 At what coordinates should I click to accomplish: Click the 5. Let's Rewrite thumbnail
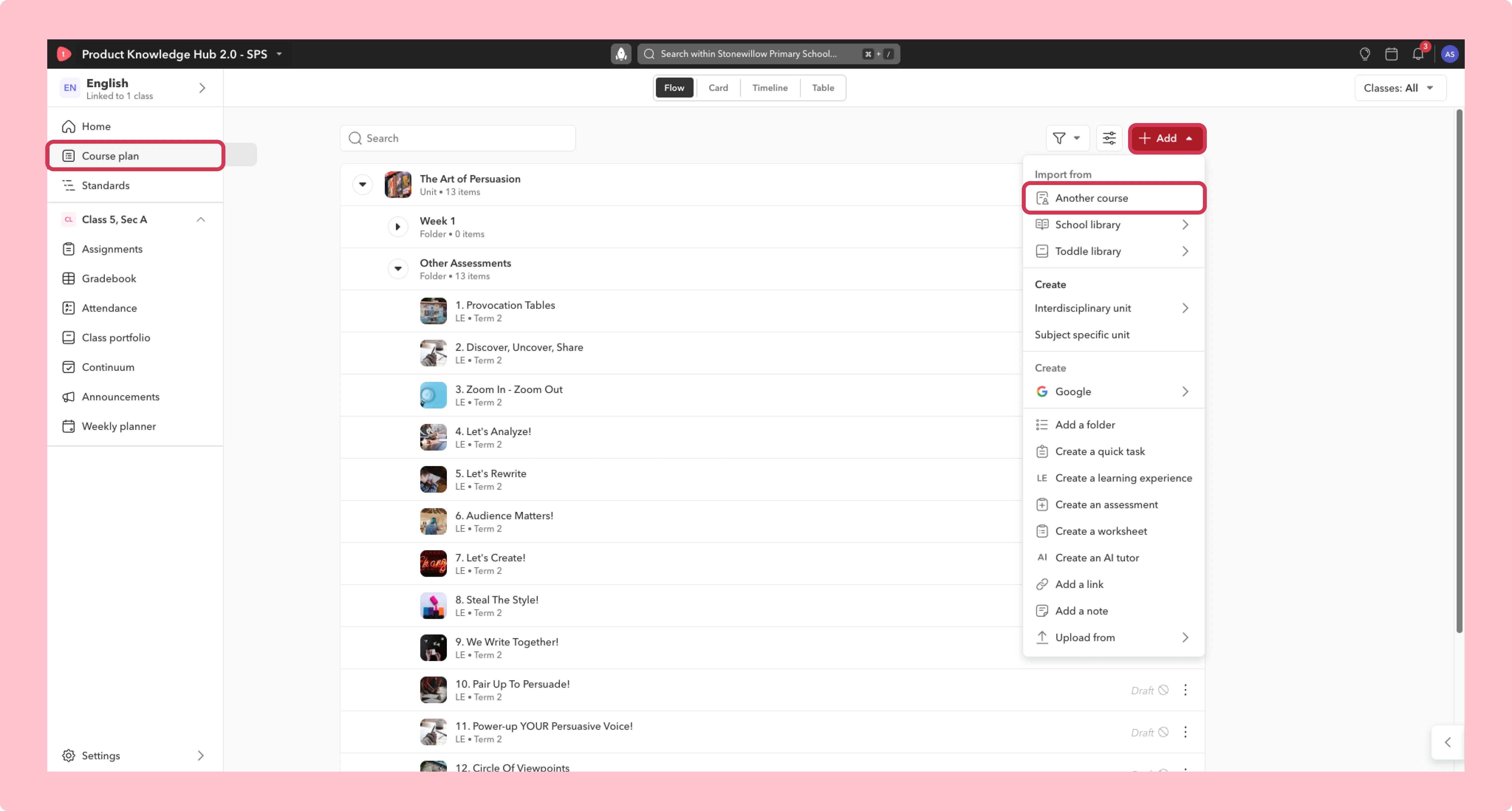(x=433, y=480)
